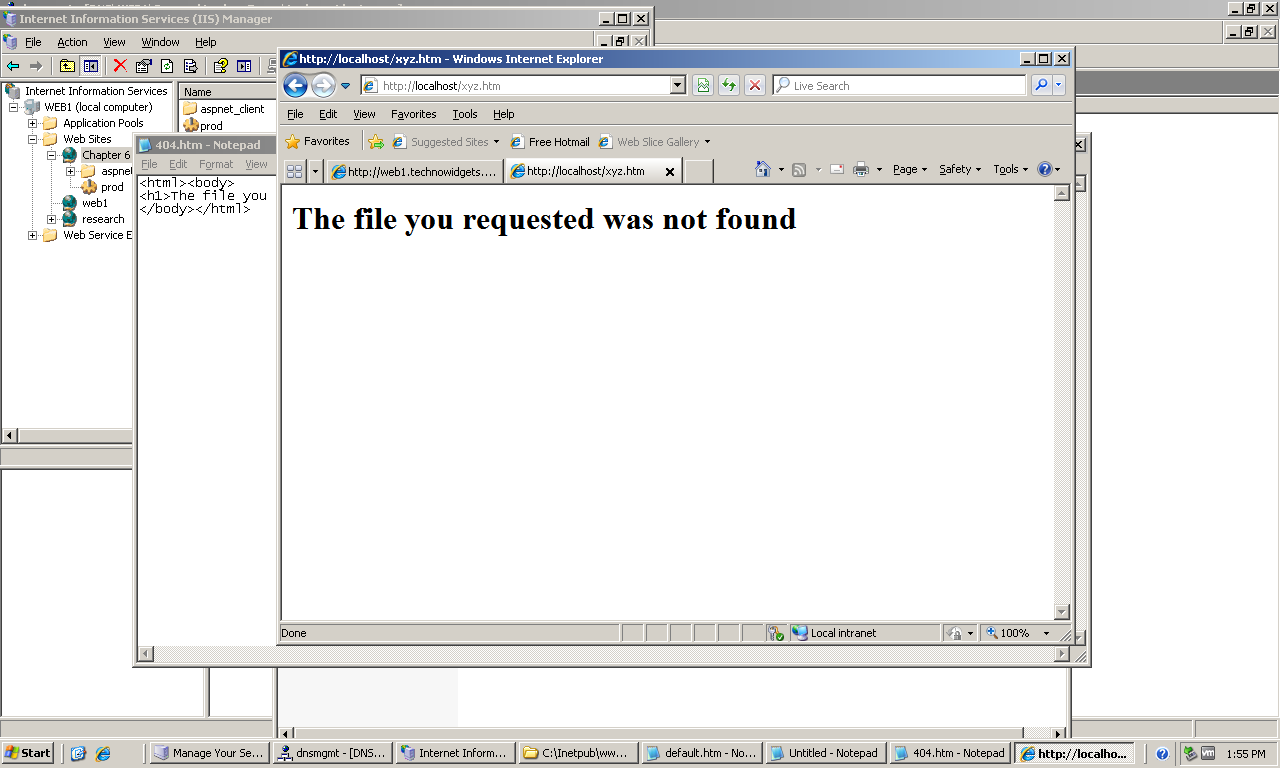This screenshot has height=768, width=1280.
Task: Click the IE Back navigation button
Action: (x=295, y=86)
